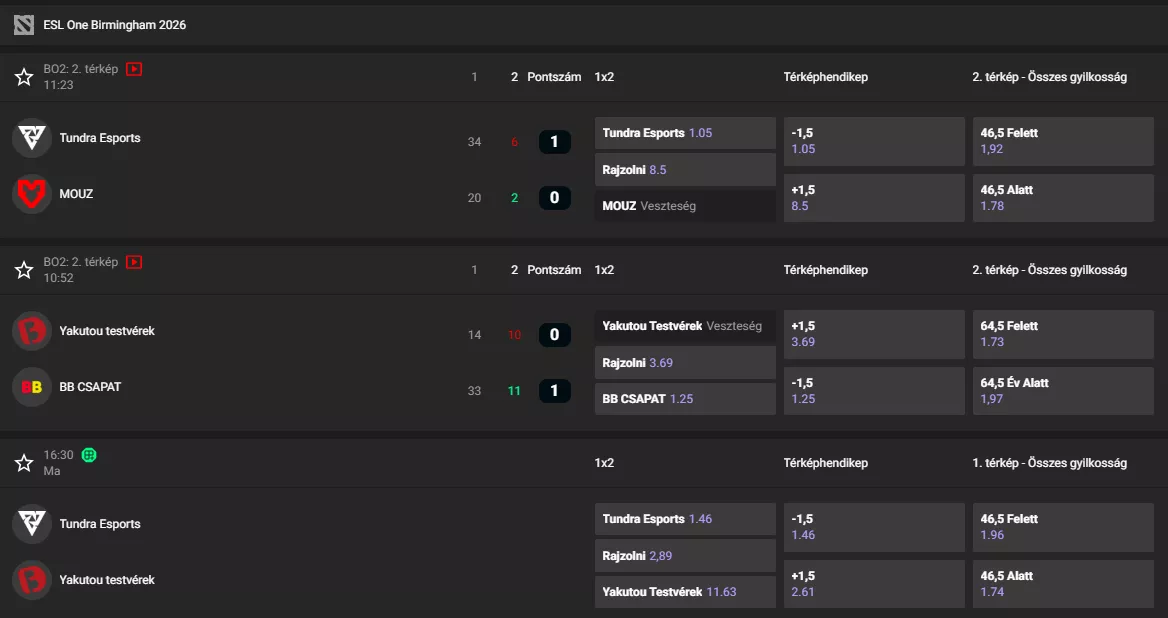Bet on Tundra Esports at 1.05 odds
This screenshot has height=618, width=1168.
pyautogui.click(x=684, y=132)
